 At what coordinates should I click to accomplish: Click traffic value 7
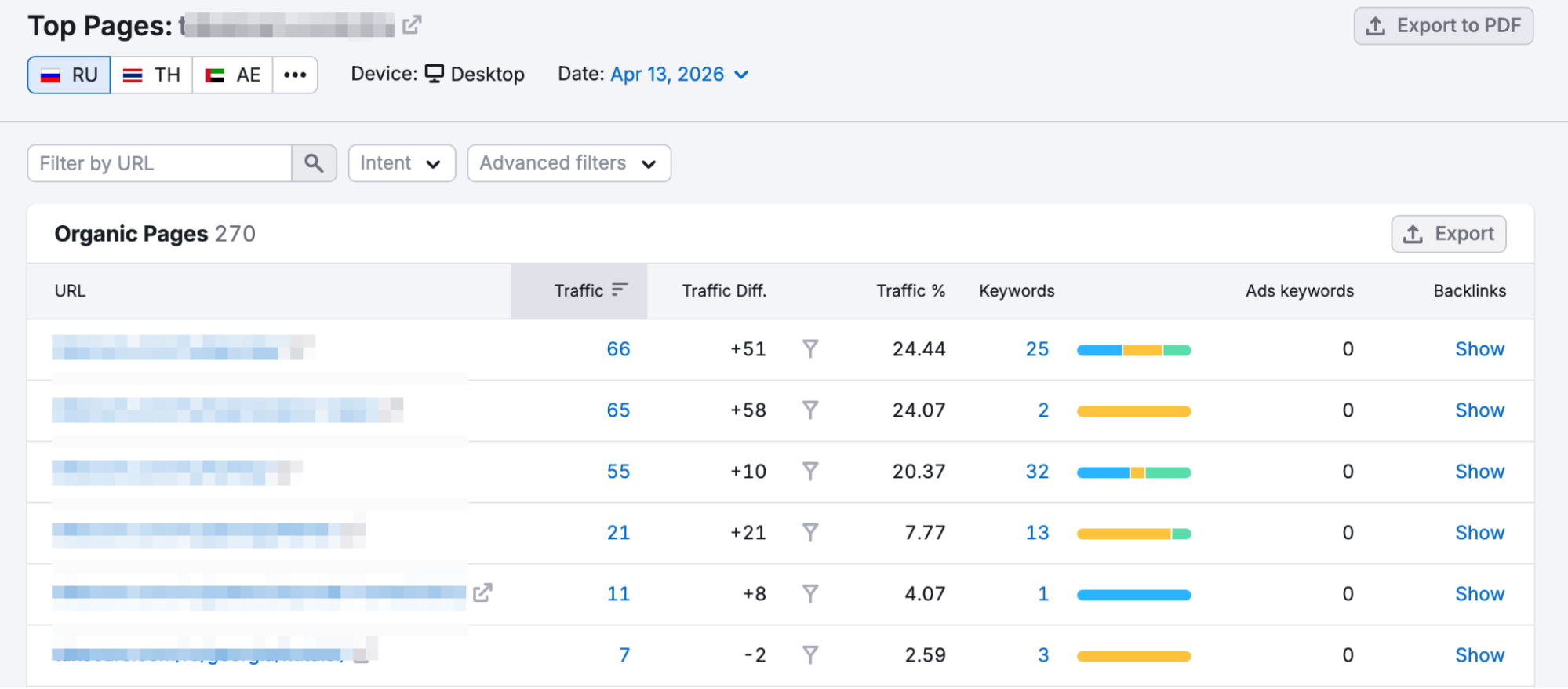624,655
